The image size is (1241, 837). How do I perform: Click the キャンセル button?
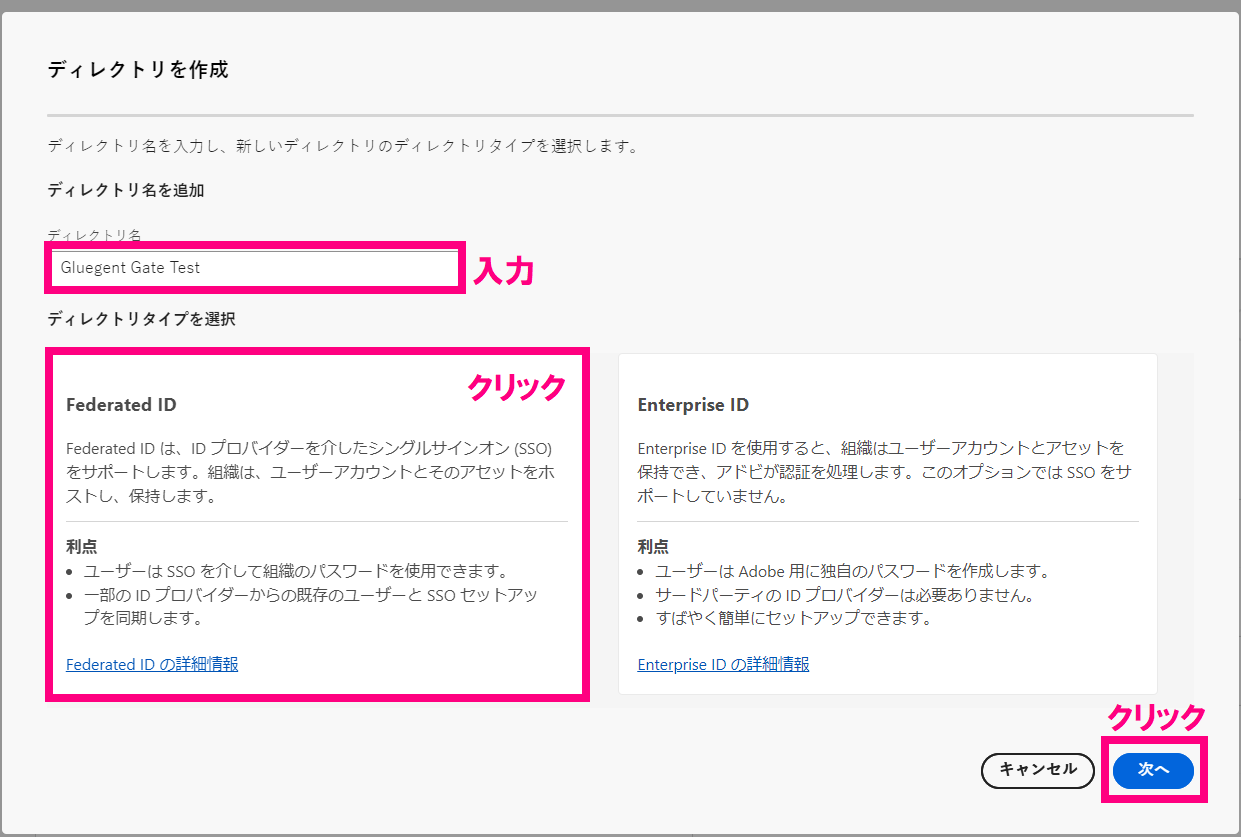click(1038, 770)
